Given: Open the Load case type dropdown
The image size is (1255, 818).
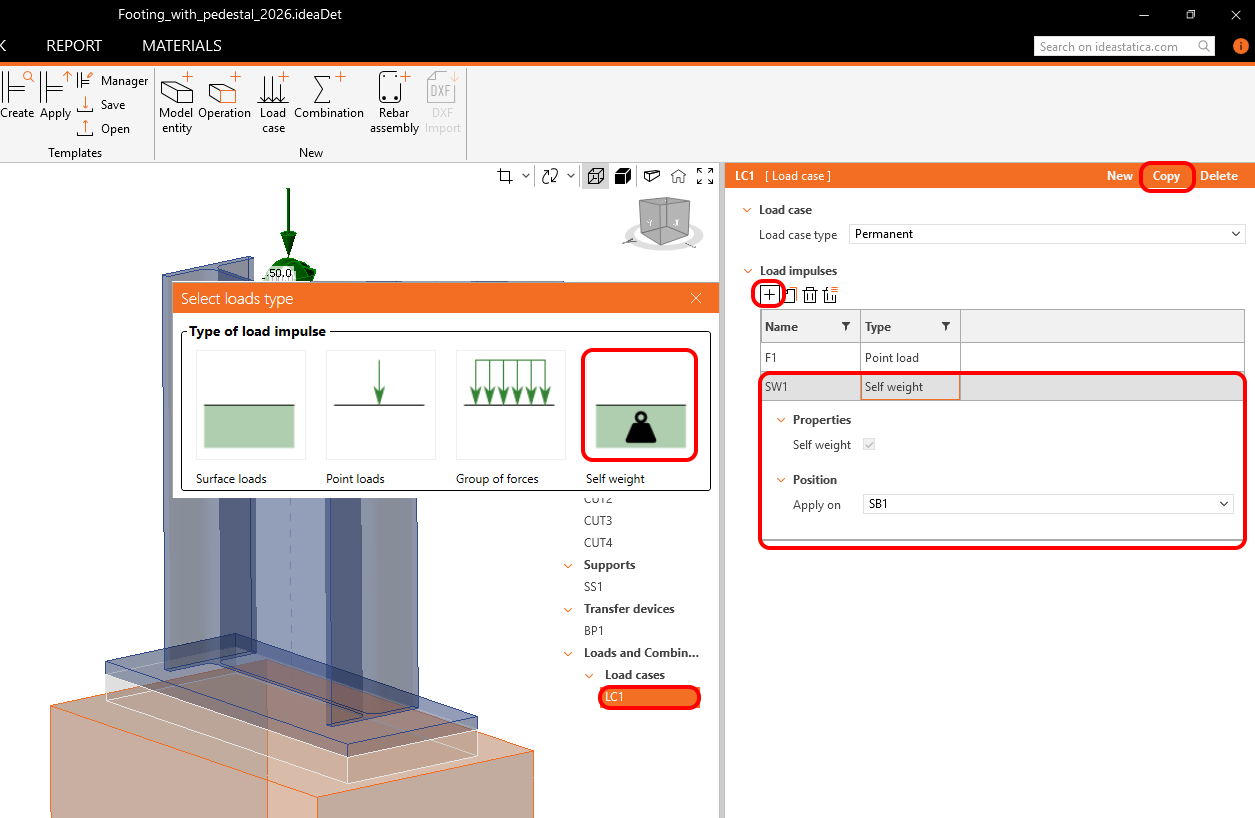Looking at the screenshot, I should 1046,234.
